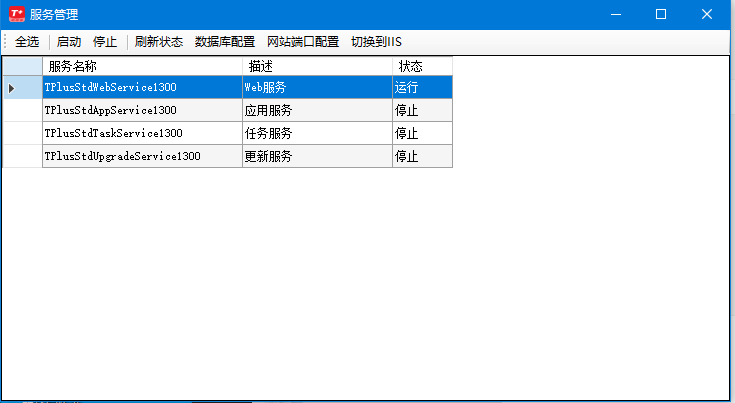Viewport: 735px width, 403px height.
Task: Click the T+ app icon in title bar
Action: [17, 14]
